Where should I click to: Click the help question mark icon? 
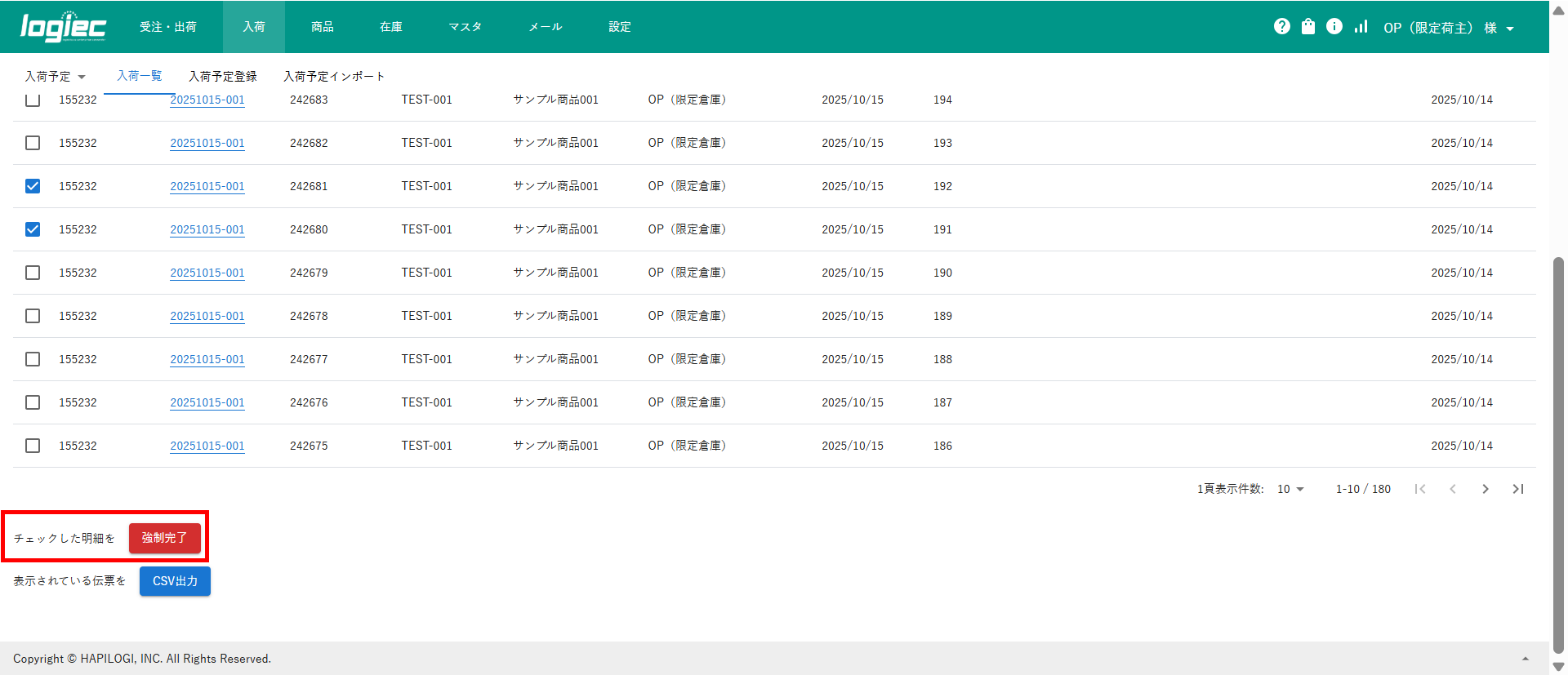[1281, 27]
